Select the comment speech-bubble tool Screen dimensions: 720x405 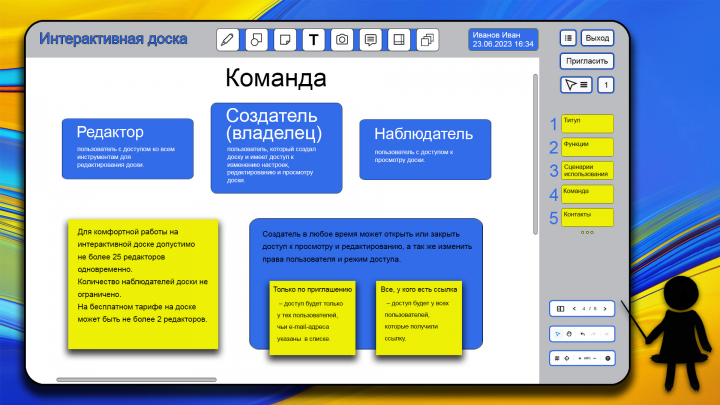click(x=371, y=40)
